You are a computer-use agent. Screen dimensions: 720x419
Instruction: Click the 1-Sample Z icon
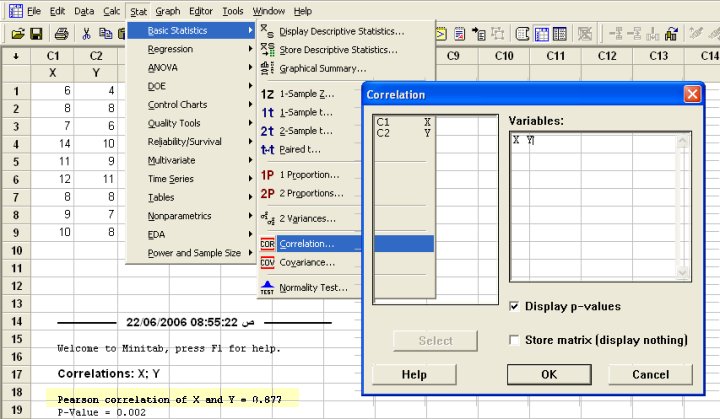click(x=267, y=94)
